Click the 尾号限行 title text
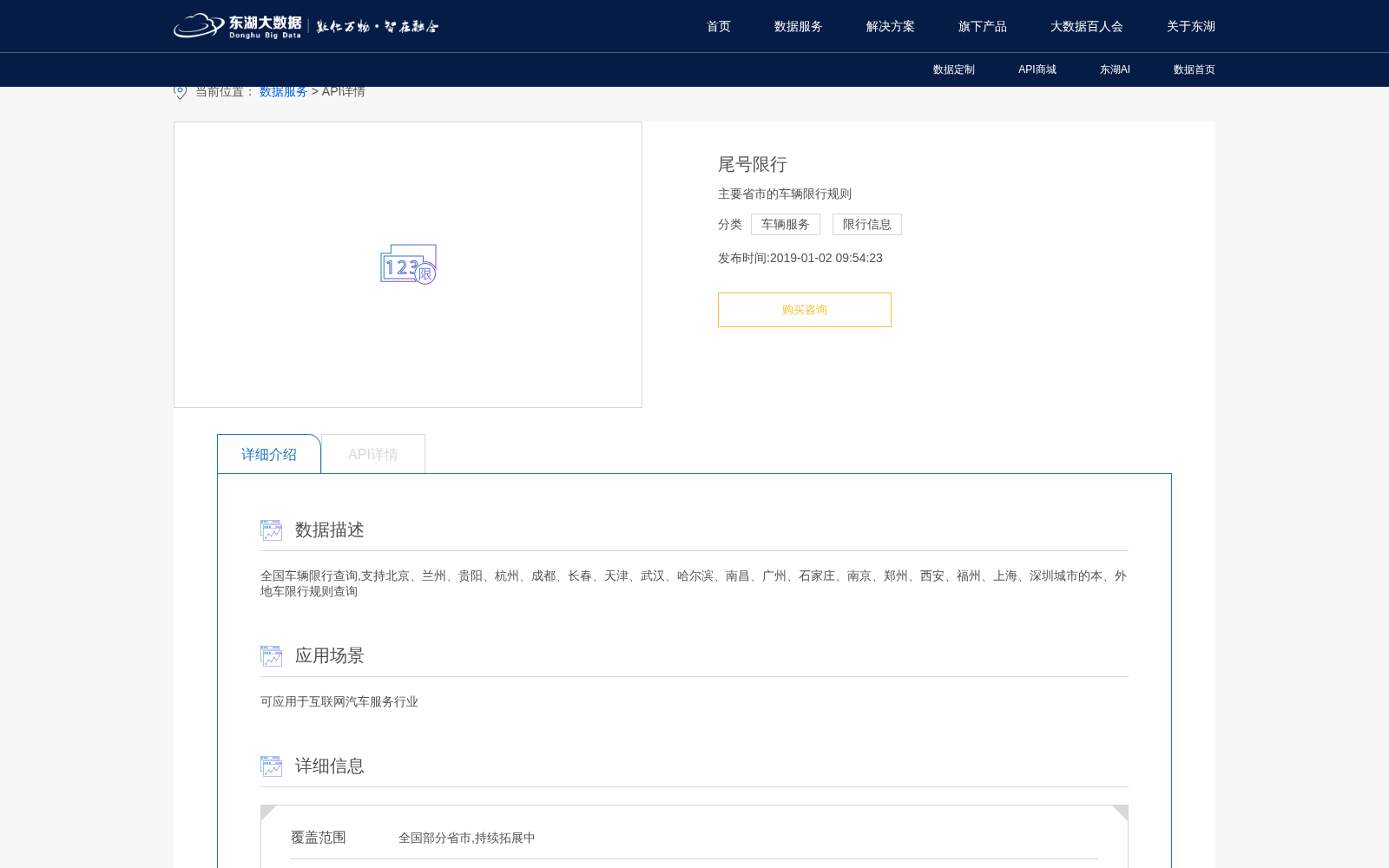1389x868 pixels. [x=753, y=164]
